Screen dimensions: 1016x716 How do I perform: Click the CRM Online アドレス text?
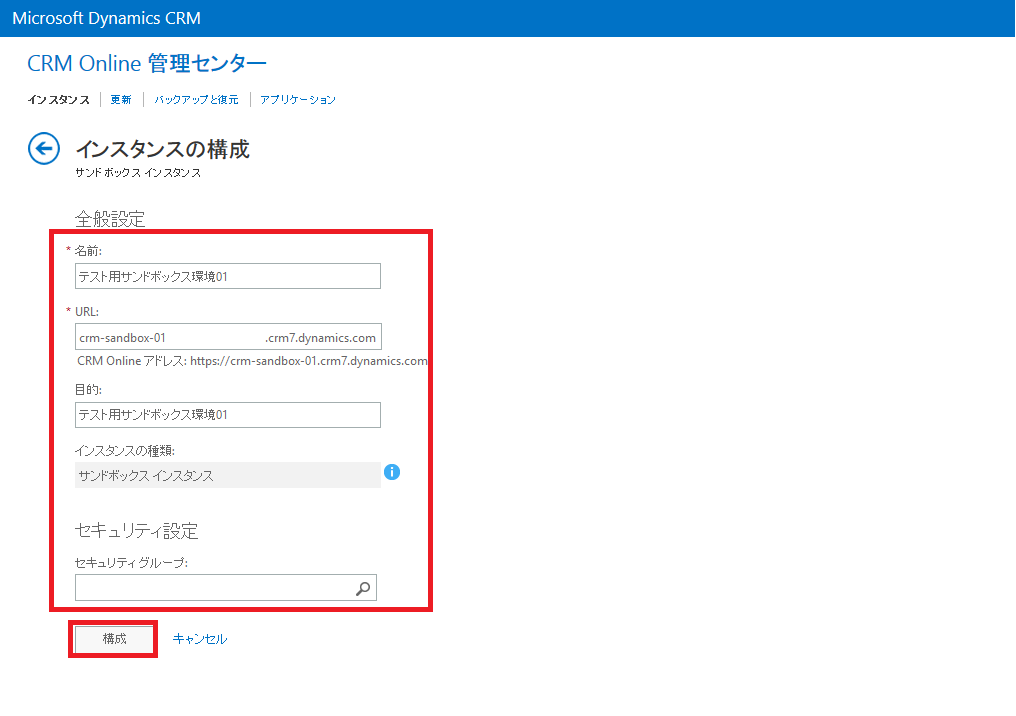click(x=253, y=361)
